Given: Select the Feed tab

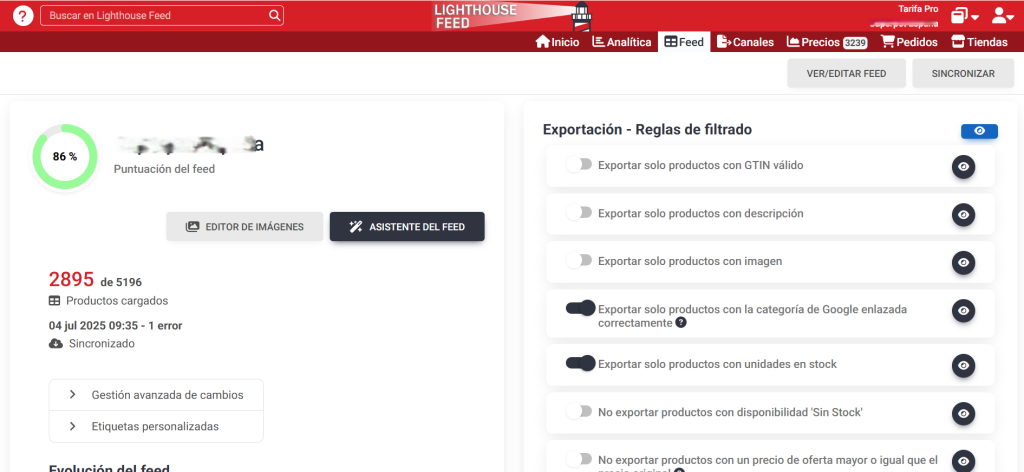Looking at the screenshot, I should point(684,42).
